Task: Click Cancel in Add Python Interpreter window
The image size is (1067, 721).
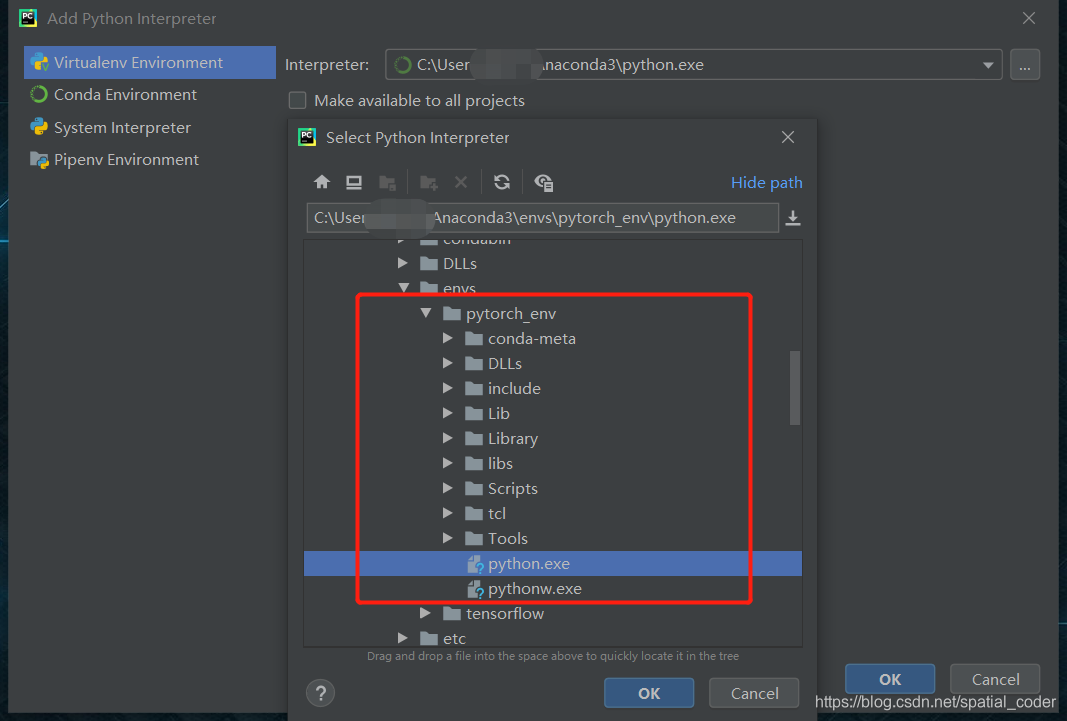Action: tap(995, 679)
